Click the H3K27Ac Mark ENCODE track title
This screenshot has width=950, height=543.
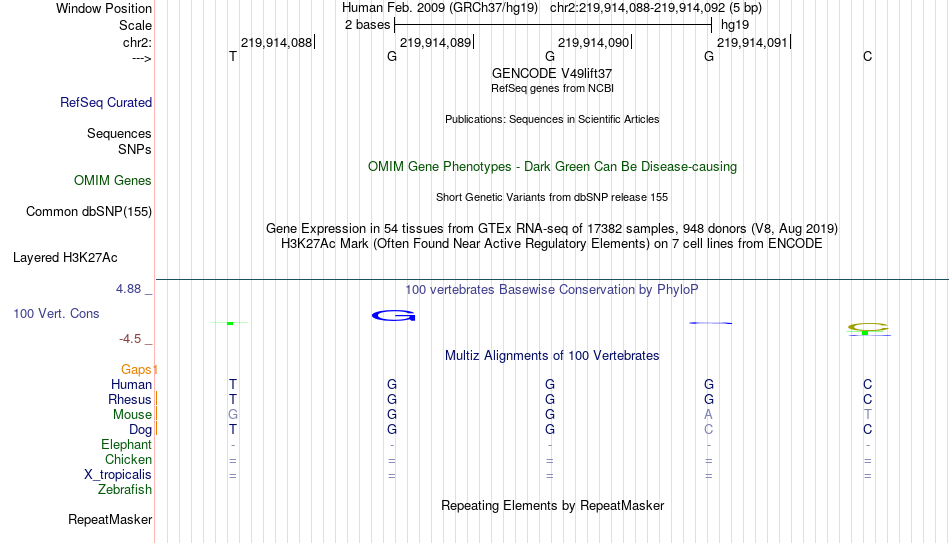(552, 244)
